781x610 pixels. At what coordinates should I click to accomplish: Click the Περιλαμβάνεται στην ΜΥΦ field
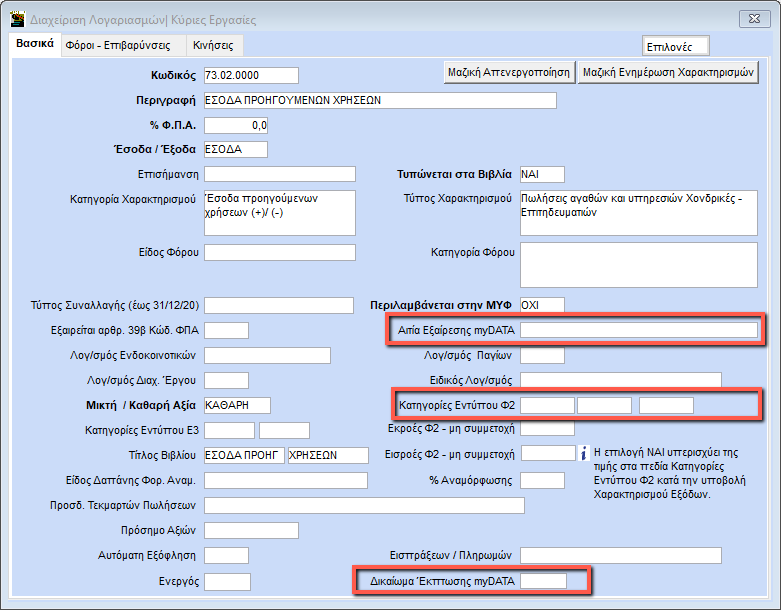(541, 304)
